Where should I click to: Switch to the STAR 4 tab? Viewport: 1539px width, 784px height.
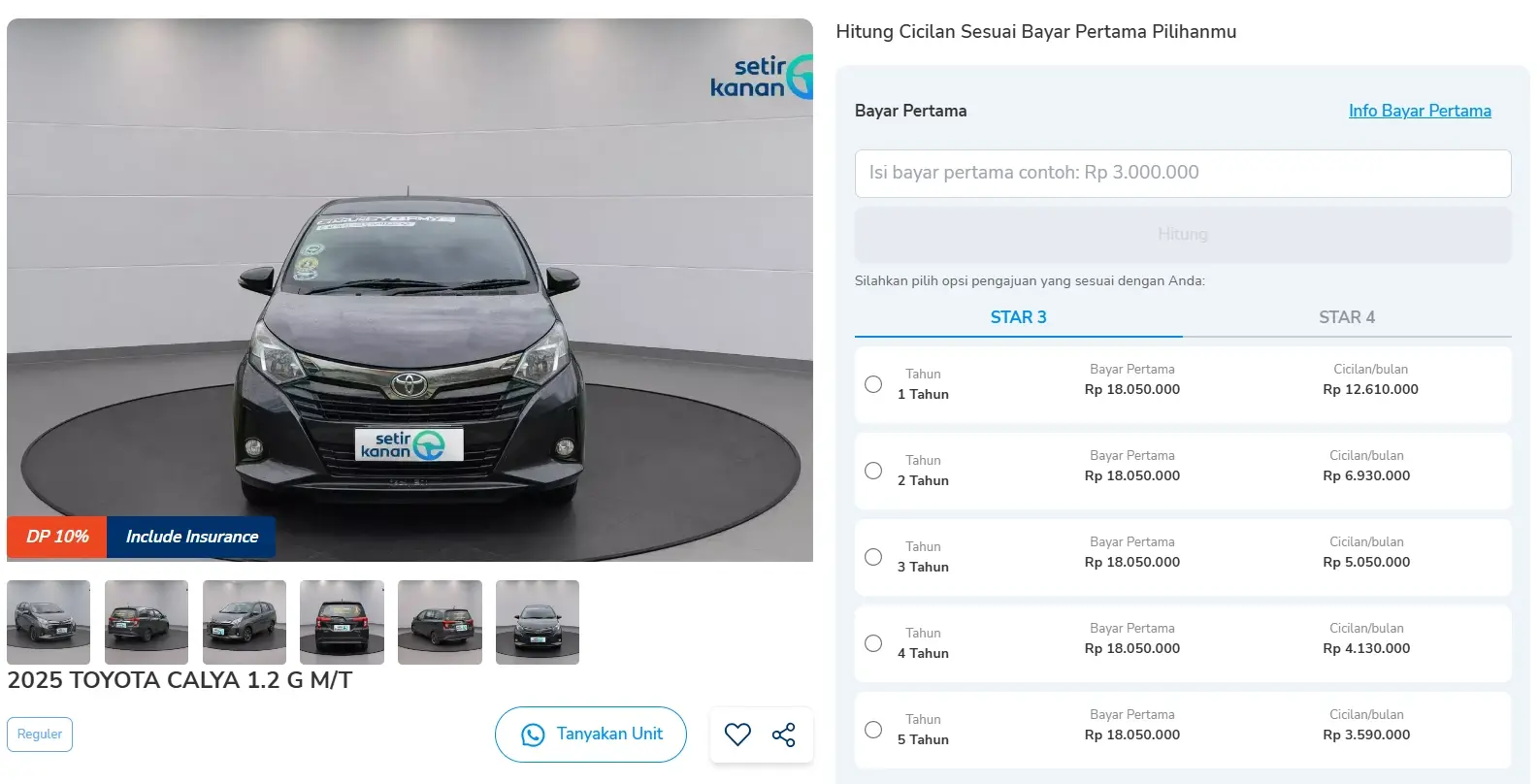coord(1347,317)
